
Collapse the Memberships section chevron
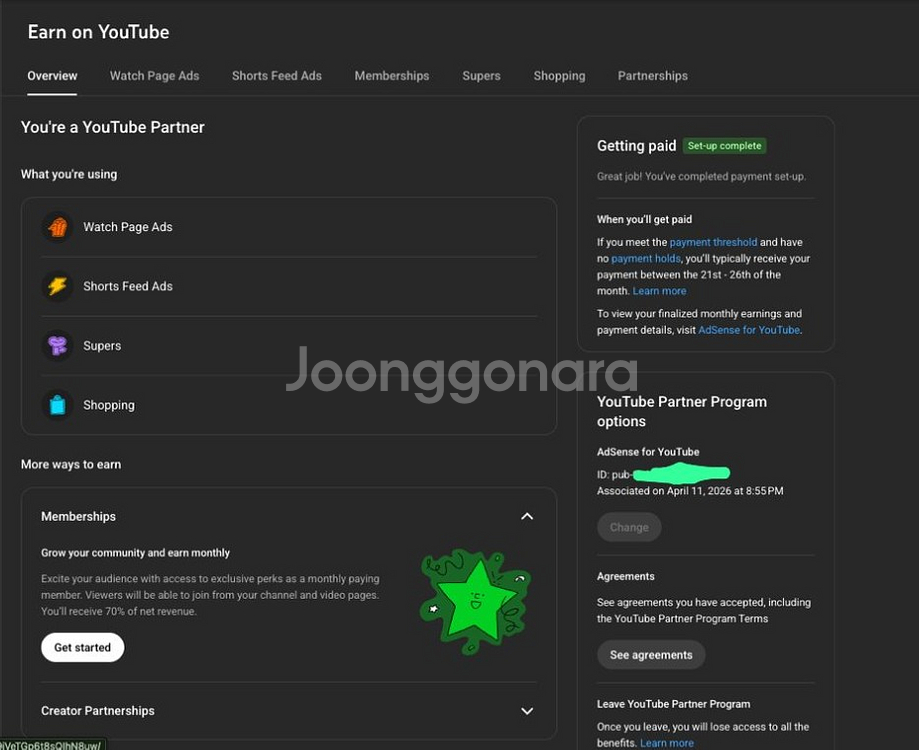(527, 516)
